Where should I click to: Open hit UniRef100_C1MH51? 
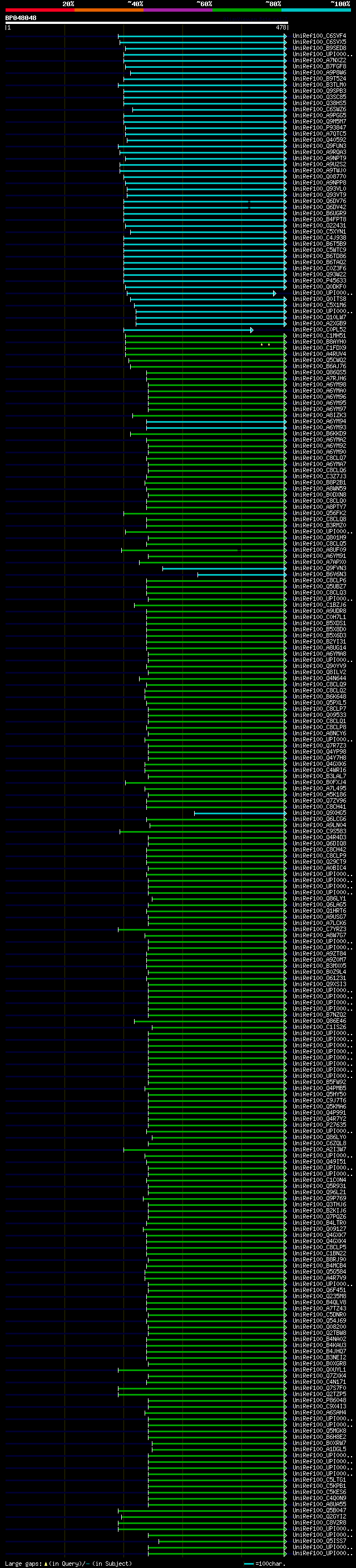319,336
